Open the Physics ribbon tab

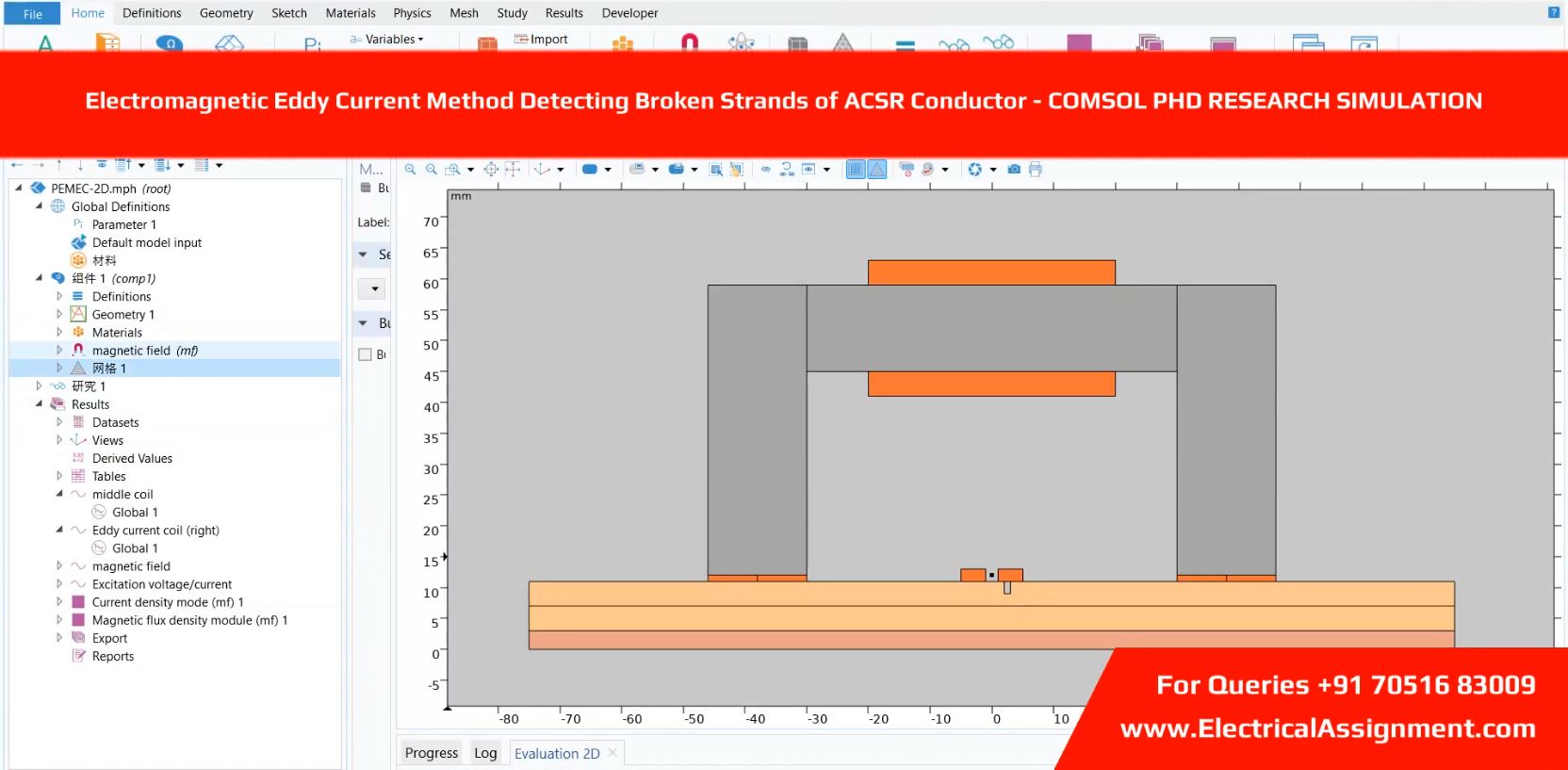[412, 13]
